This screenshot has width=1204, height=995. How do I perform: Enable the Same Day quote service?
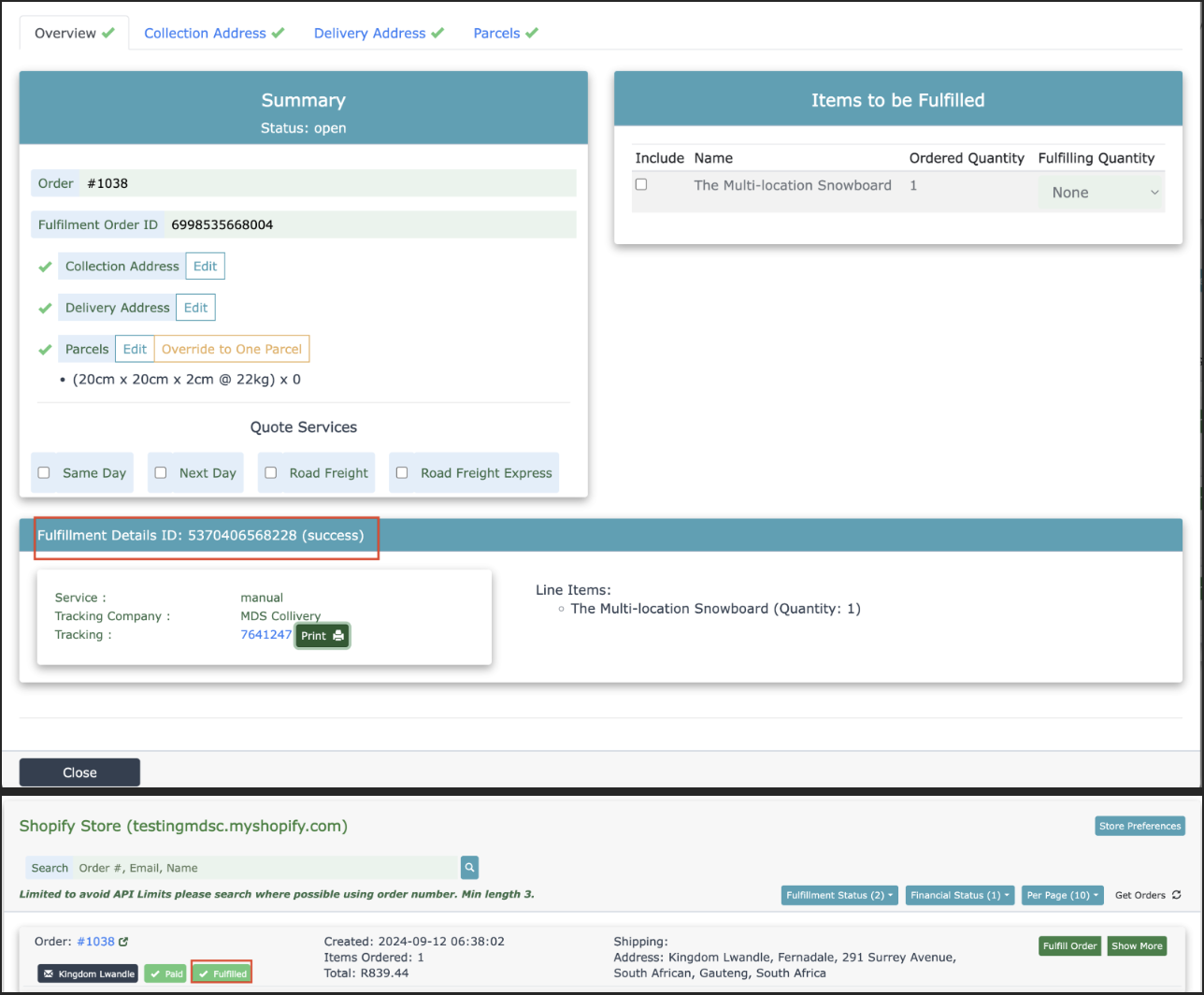[44, 473]
